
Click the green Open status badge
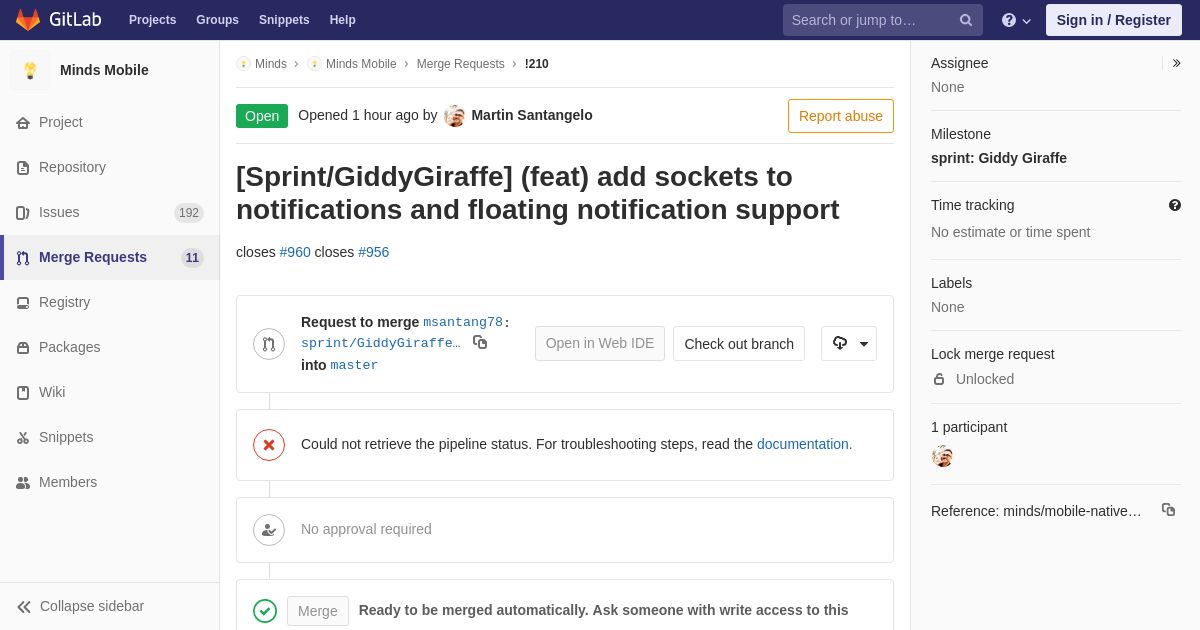(262, 116)
